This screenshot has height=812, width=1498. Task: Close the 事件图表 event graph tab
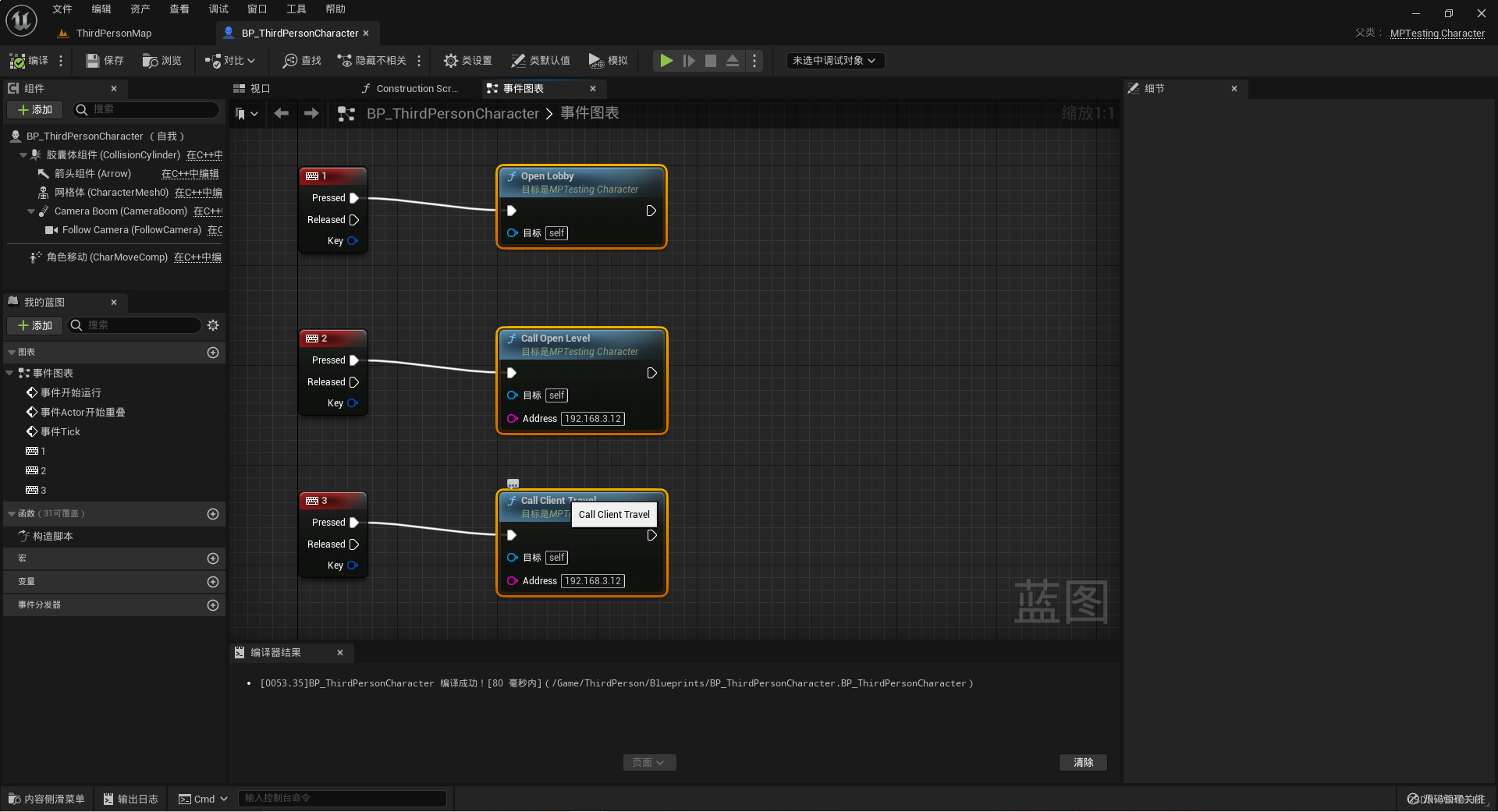[x=593, y=89]
